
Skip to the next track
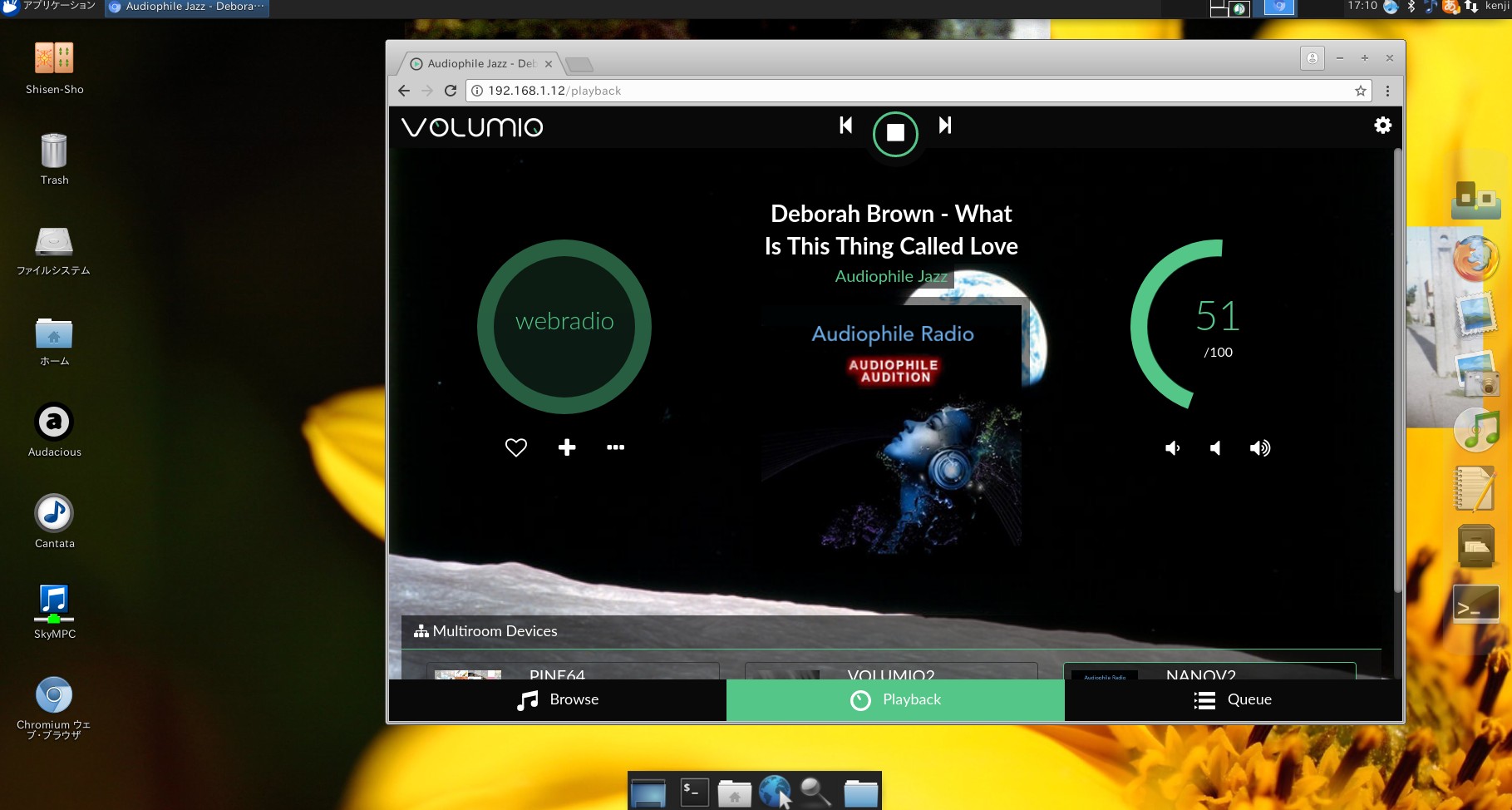944,125
